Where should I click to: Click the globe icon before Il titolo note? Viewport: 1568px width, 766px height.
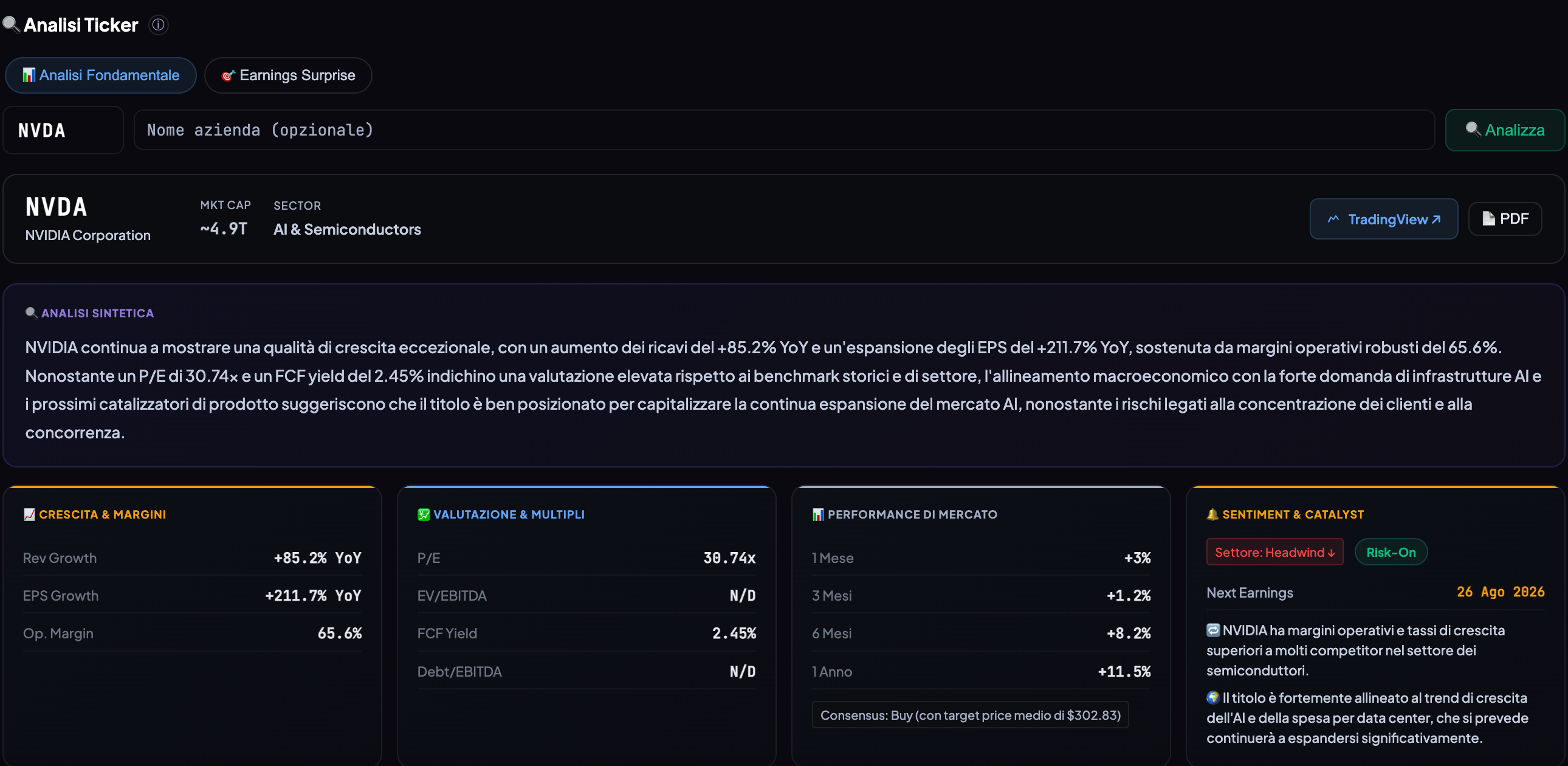click(1213, 698)
